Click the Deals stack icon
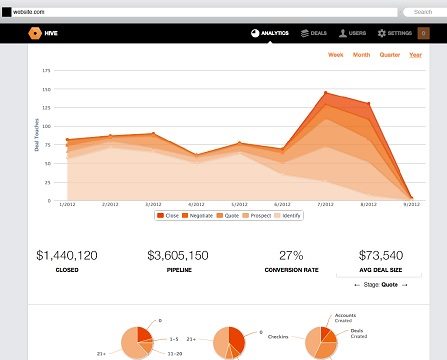 pos(304,33)
